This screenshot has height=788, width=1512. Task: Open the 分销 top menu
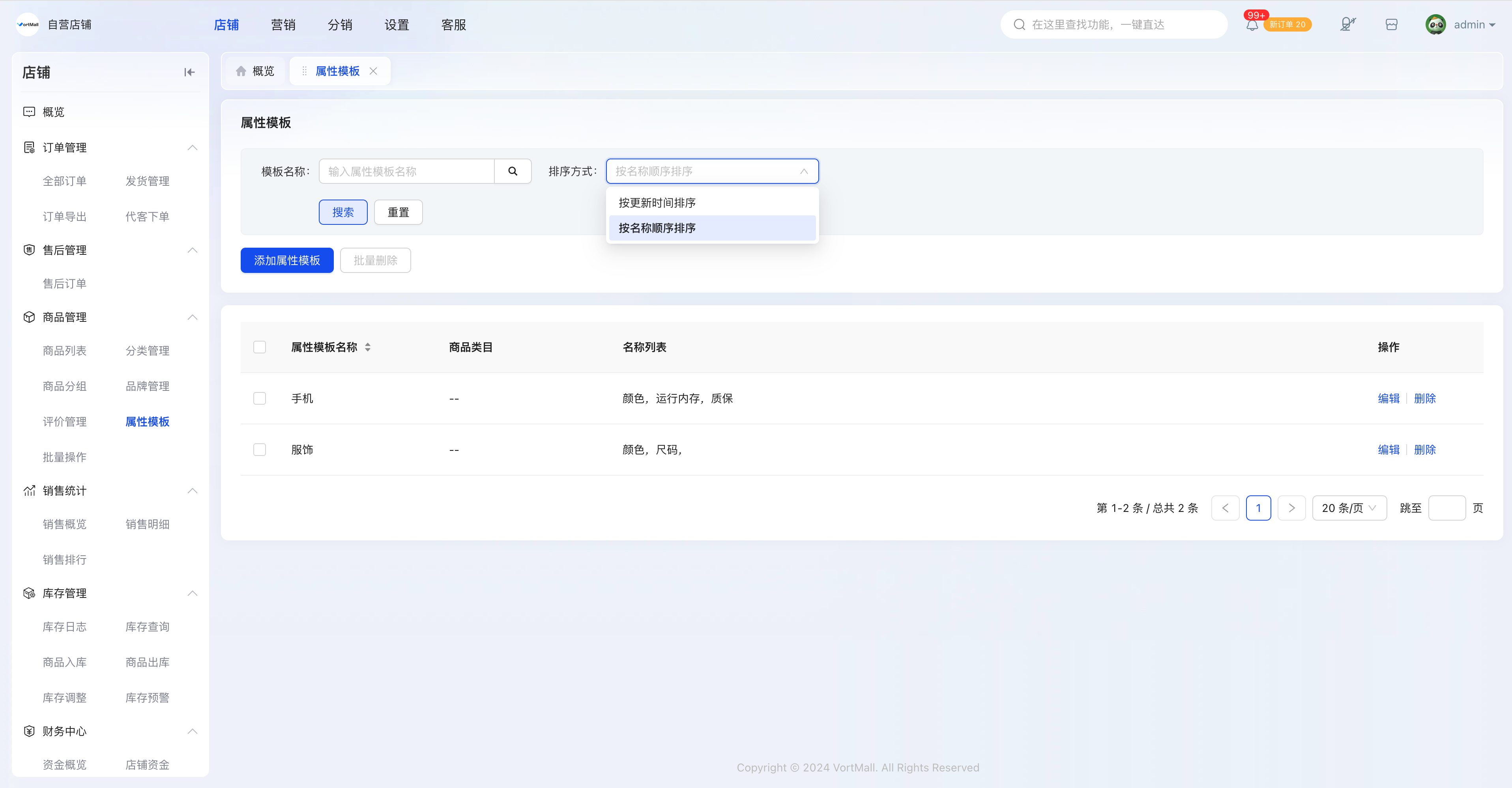(340, 24)
